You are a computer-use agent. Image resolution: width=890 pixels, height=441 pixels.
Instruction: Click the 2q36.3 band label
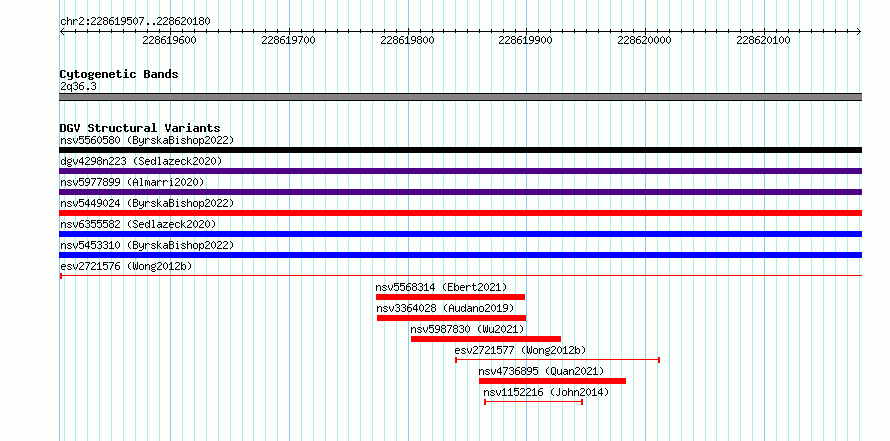[78, 86]
